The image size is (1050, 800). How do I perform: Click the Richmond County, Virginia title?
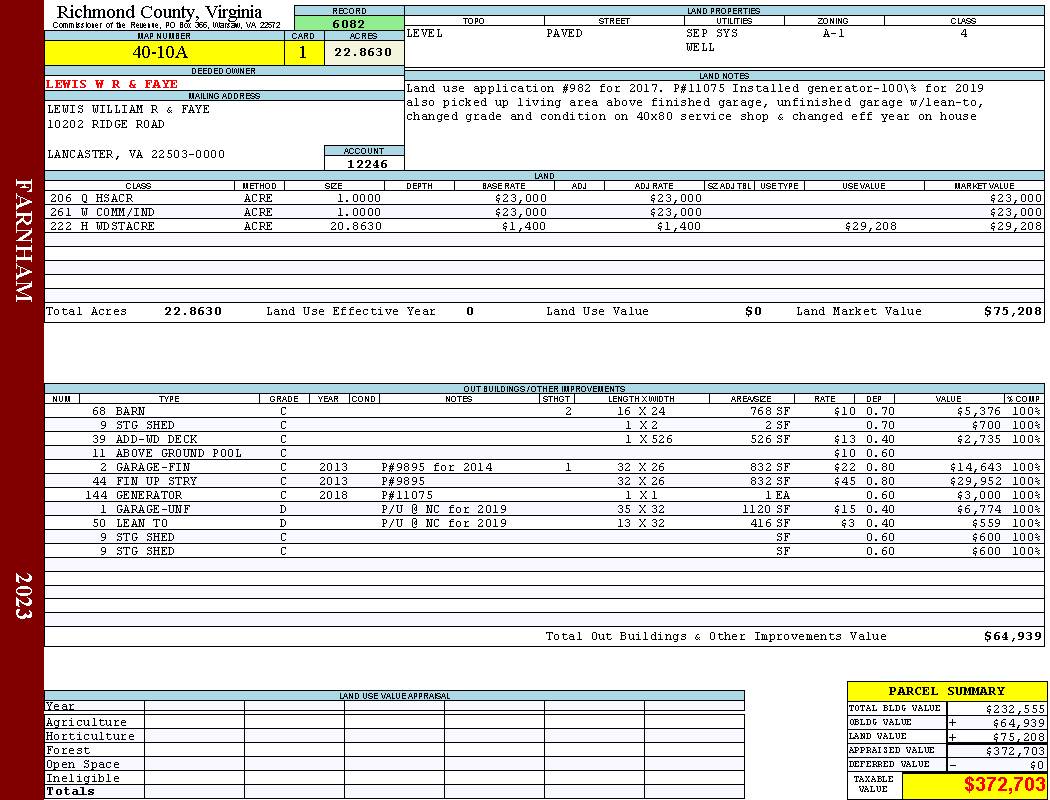pos(159,12)
